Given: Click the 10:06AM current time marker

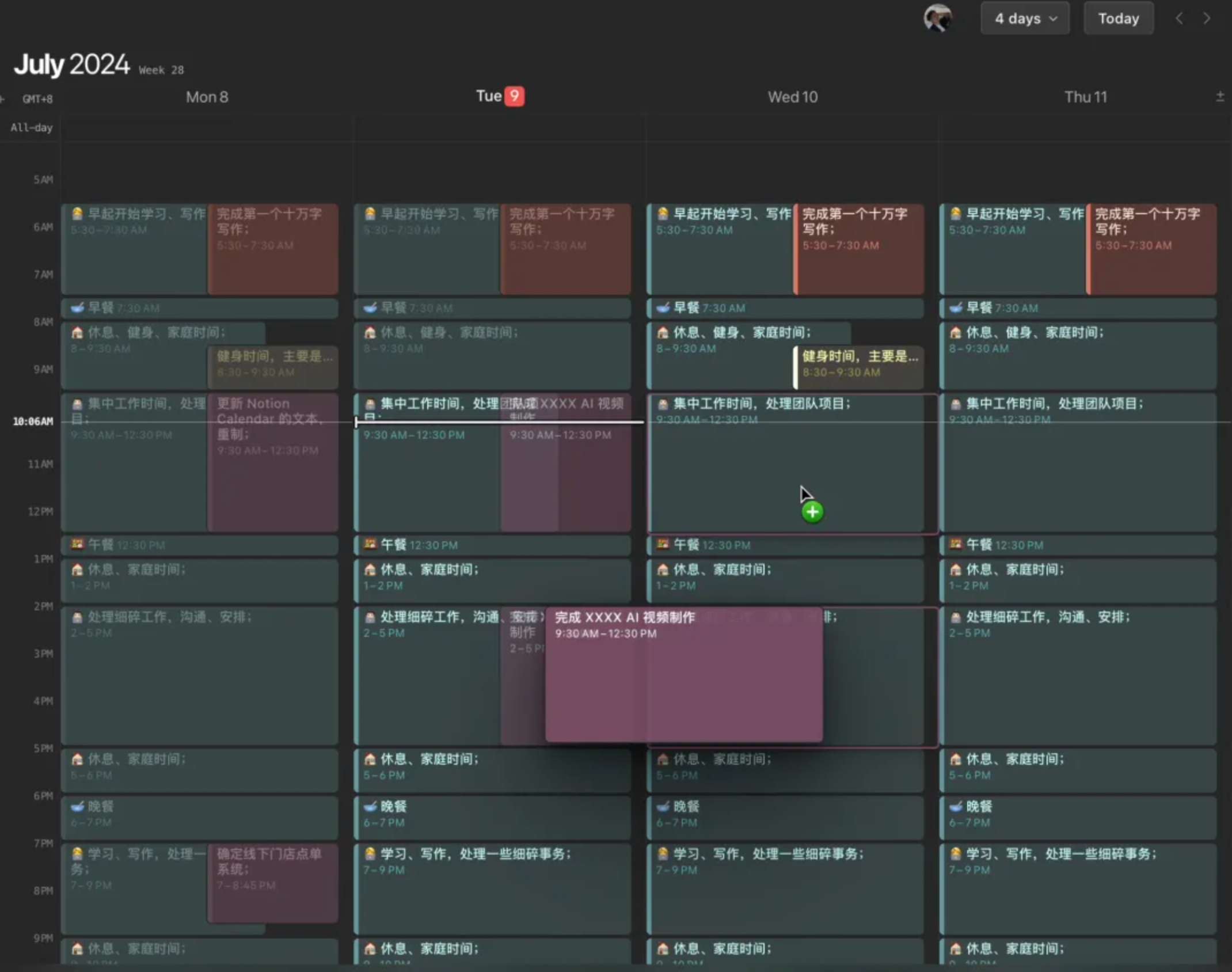Looking at the screenshot, I should click(x=33, y=422).
